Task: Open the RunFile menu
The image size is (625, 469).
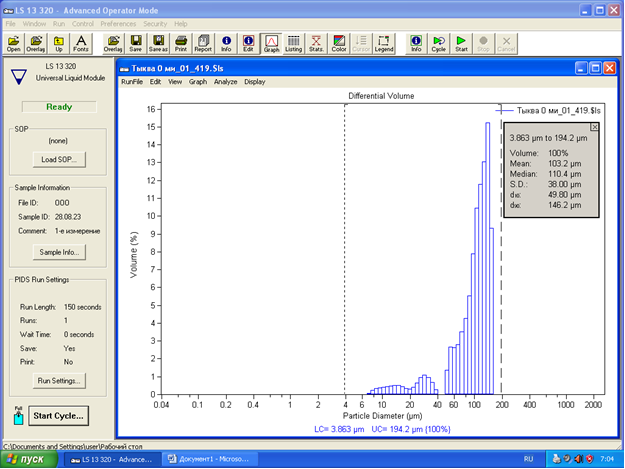Action: tap(131, 81)
